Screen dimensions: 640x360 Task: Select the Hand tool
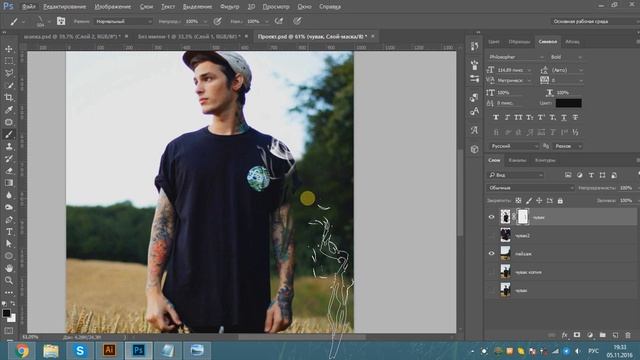click(9, 268)
